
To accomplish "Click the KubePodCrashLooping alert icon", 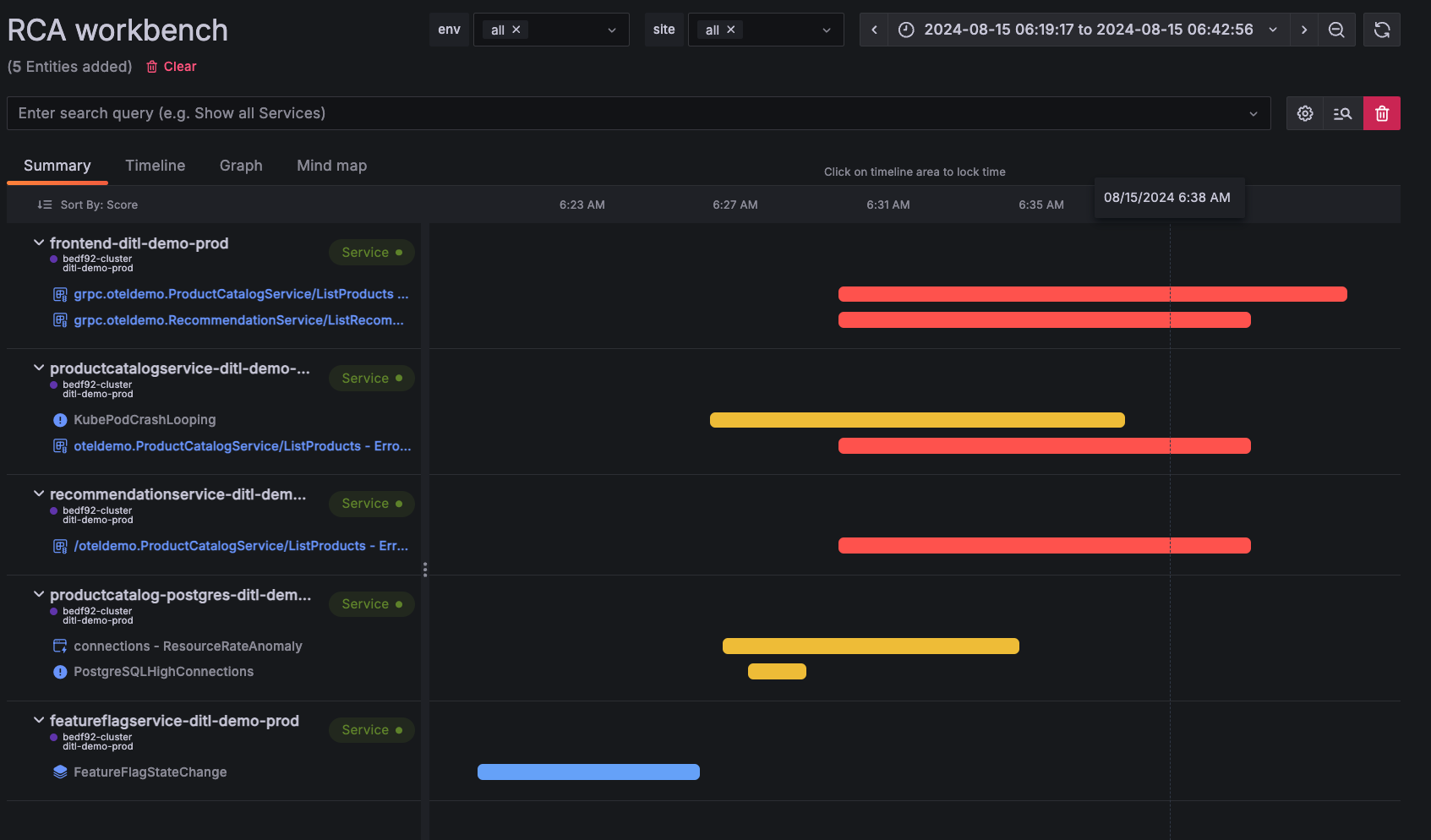I will [x=59, y=419].
